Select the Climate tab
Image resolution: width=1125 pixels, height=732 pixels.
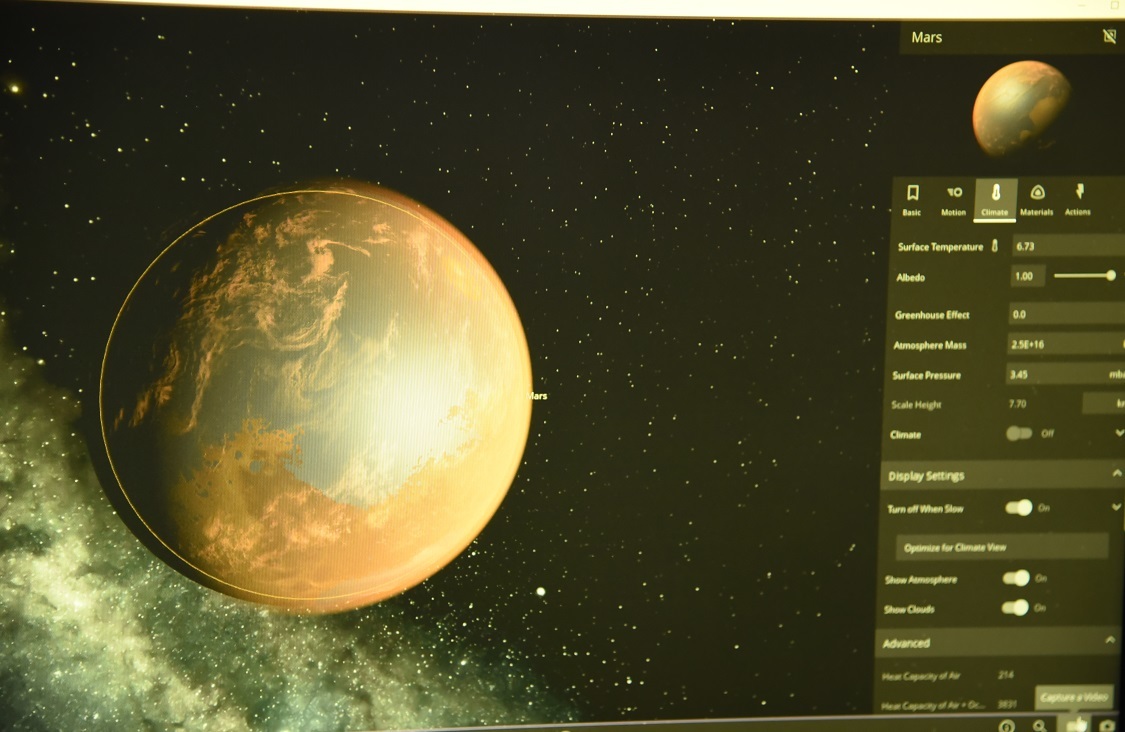click(x=994, y=199)
